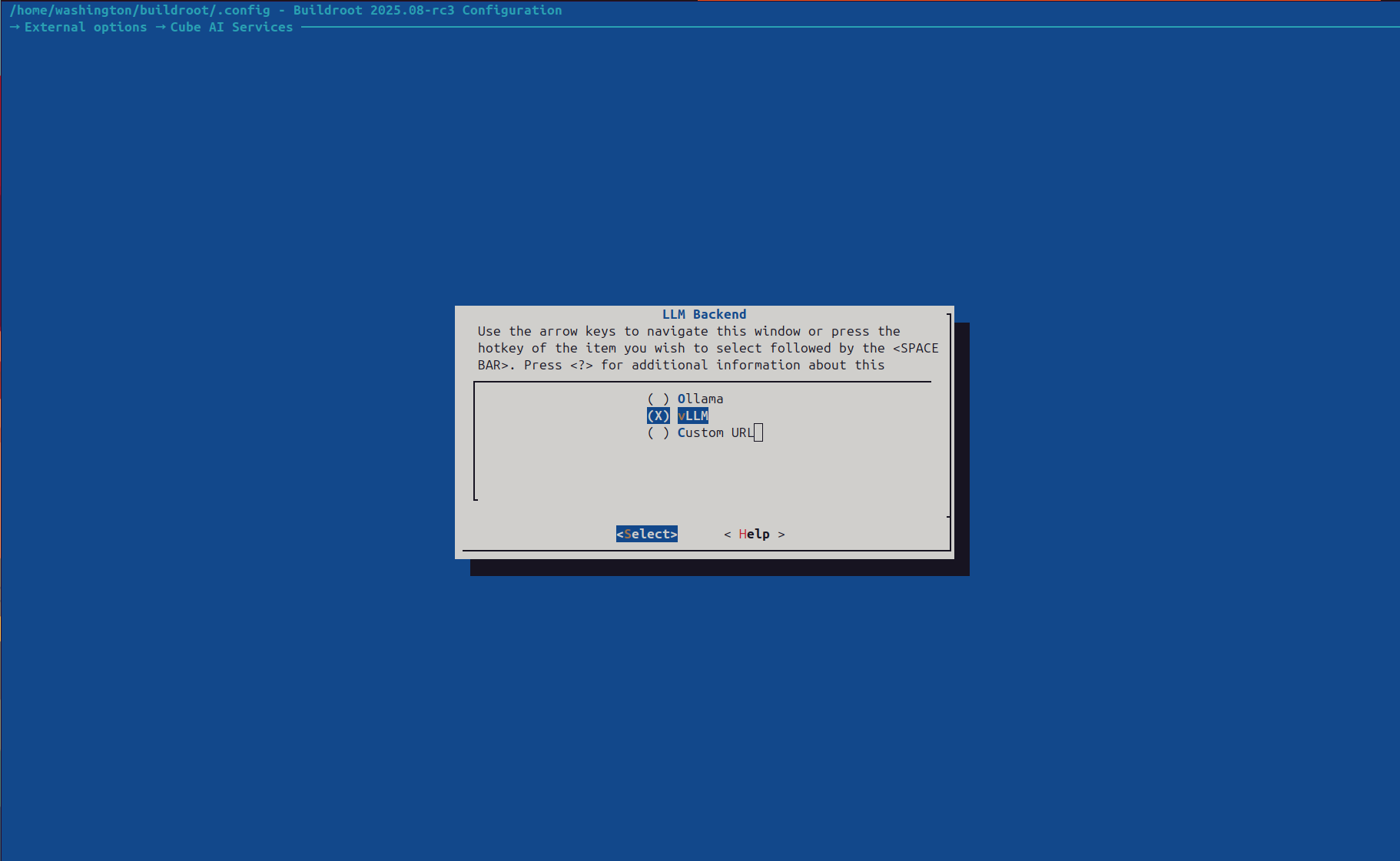Image resolution: width=1400 pixels, height=861 pixels.
Task: Click the 'Custom URL' option label
Action: coord(716,432)
